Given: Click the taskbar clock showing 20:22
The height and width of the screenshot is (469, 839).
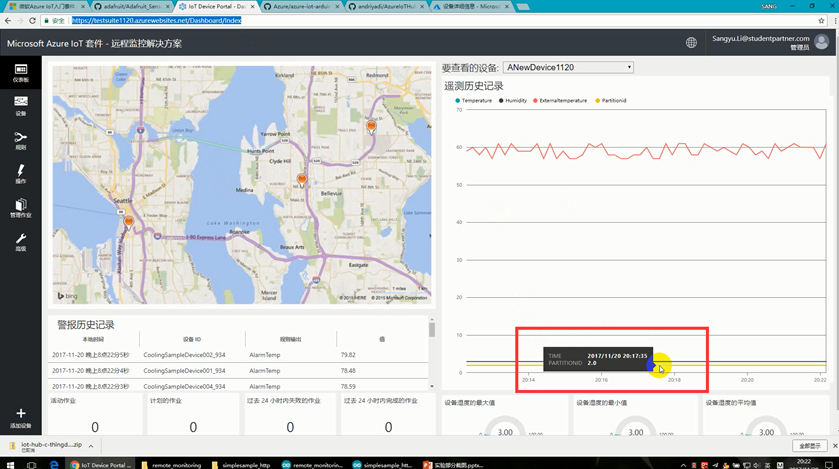Looking at the screenshot, I should 804,464.
